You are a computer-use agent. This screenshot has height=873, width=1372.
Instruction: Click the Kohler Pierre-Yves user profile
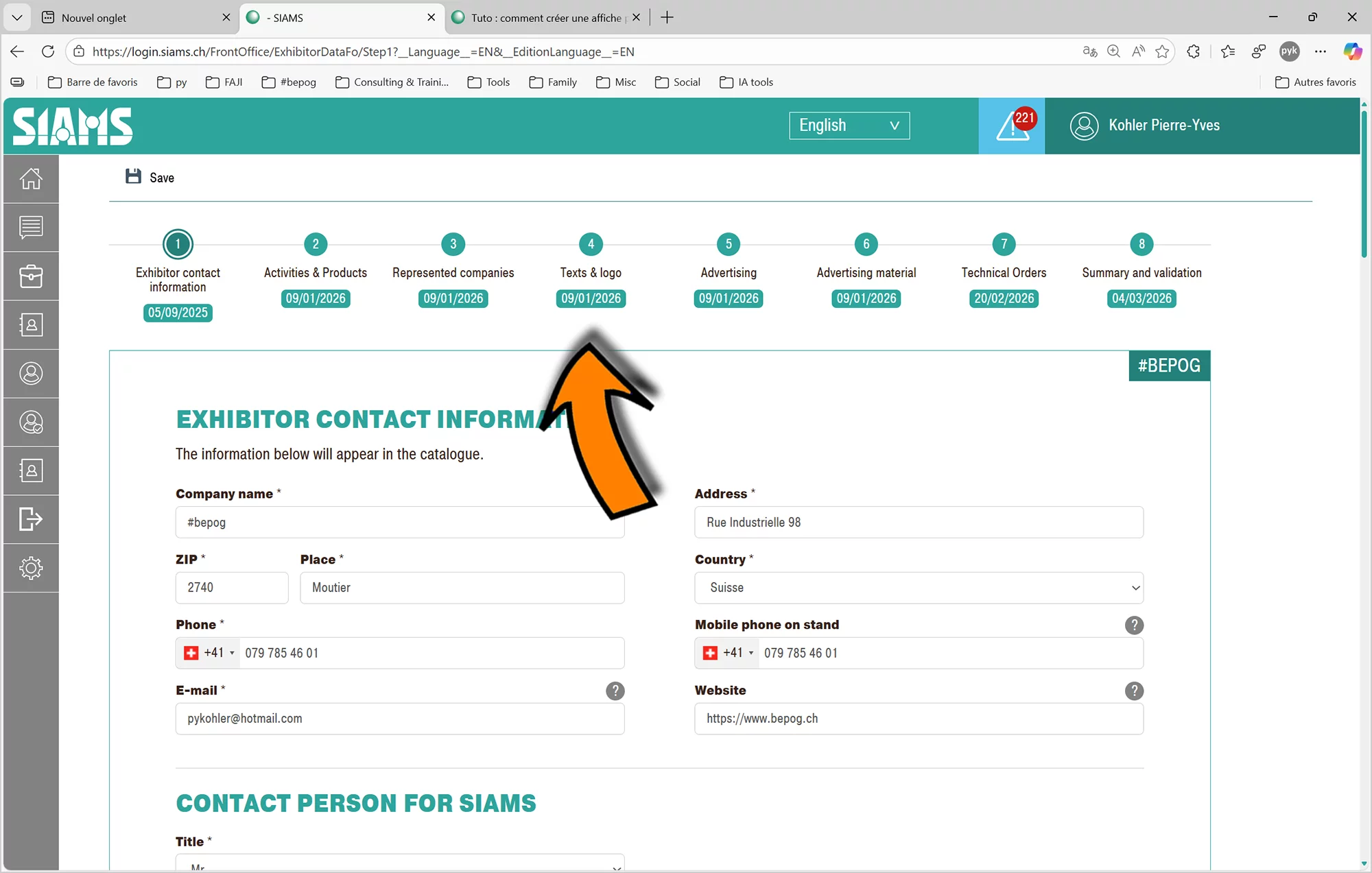point(1146,125)
